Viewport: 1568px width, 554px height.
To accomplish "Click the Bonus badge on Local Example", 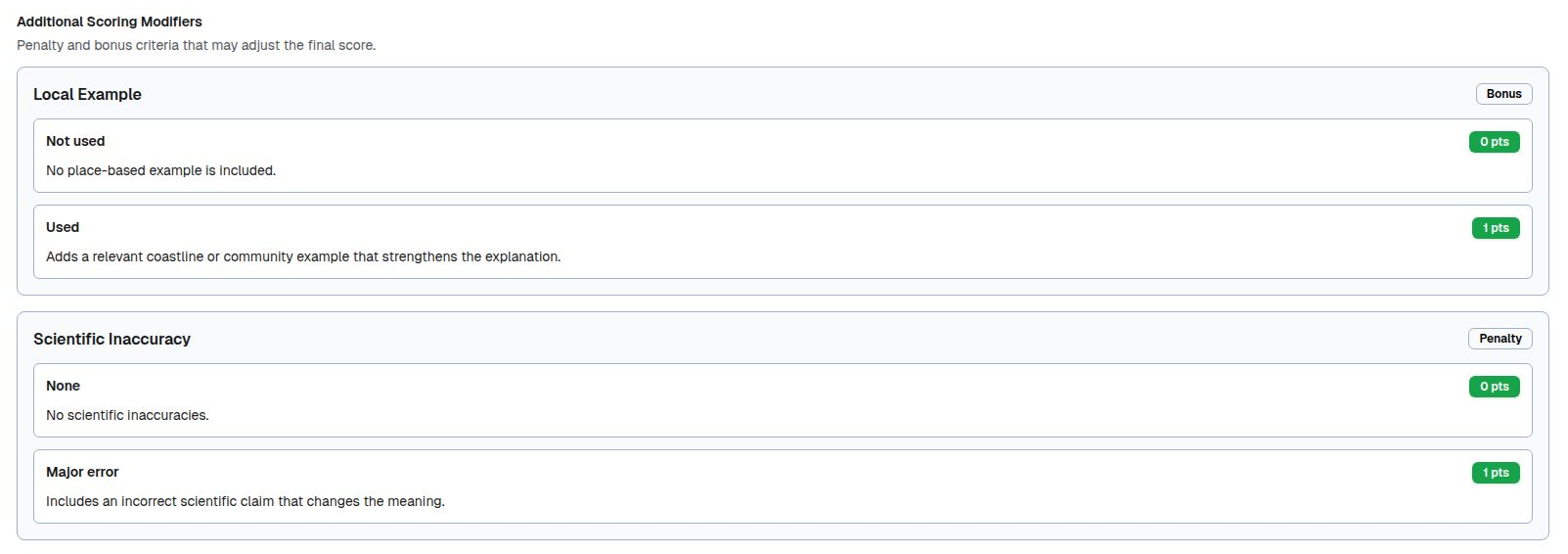I will click(x=1503, y=94).
